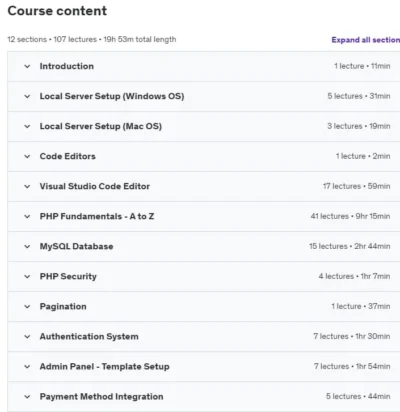Click the Pagination section chevron icon
This screenshot has width=400, height=412.
(27, 306)
